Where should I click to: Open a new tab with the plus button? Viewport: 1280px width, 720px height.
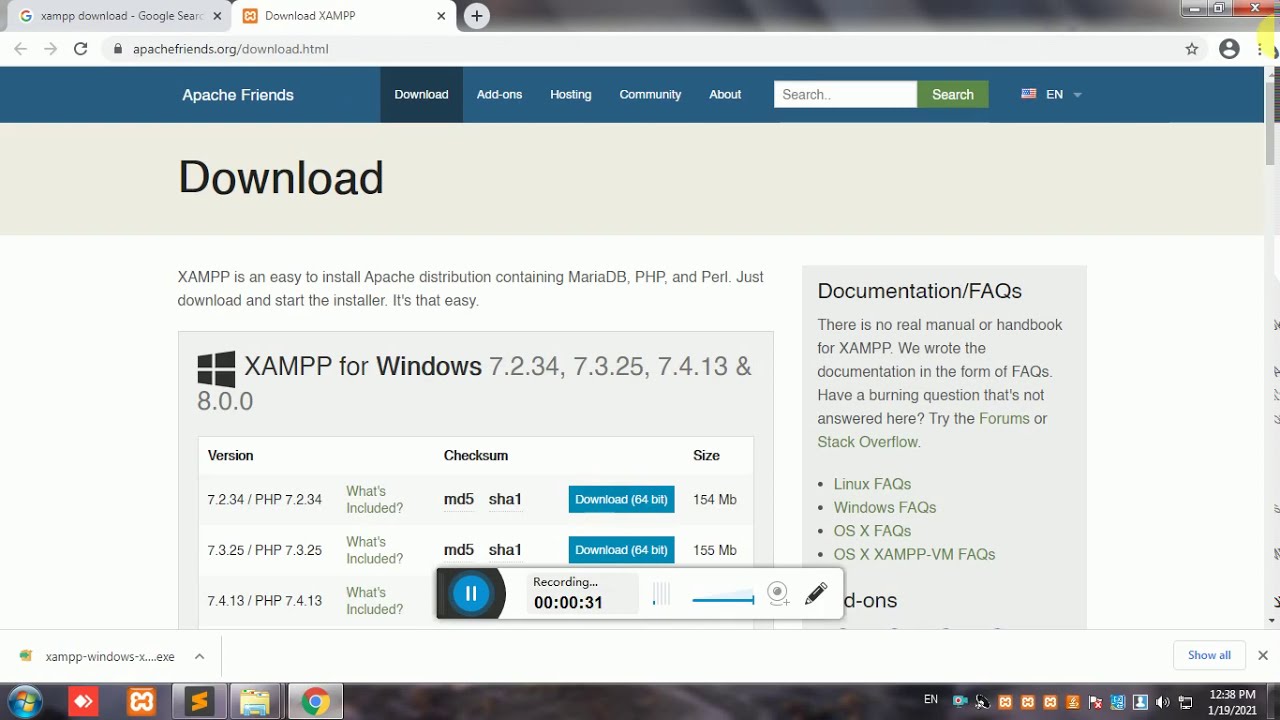coord(477,16)
